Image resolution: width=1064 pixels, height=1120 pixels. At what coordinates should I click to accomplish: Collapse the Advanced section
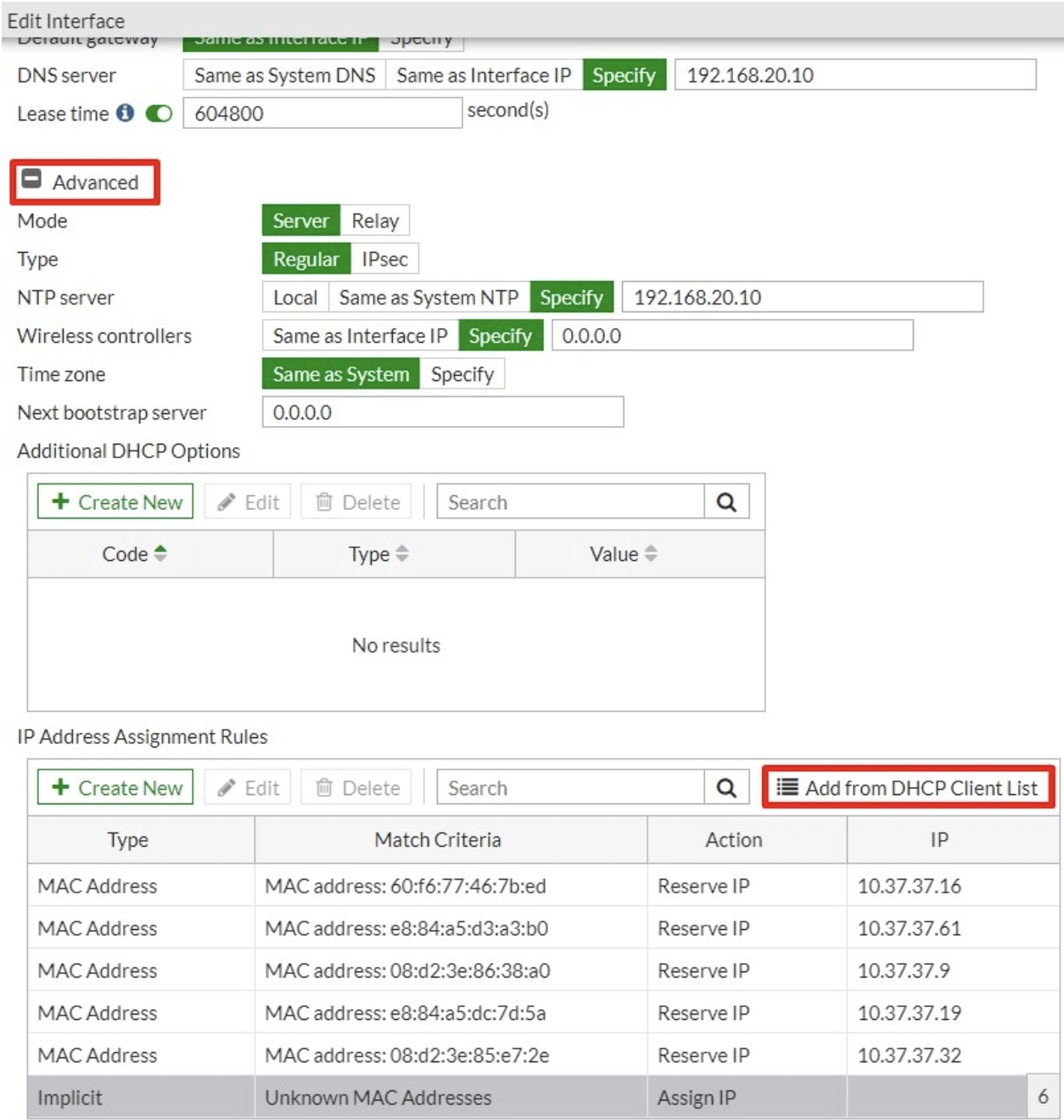[x=32, y=180]
